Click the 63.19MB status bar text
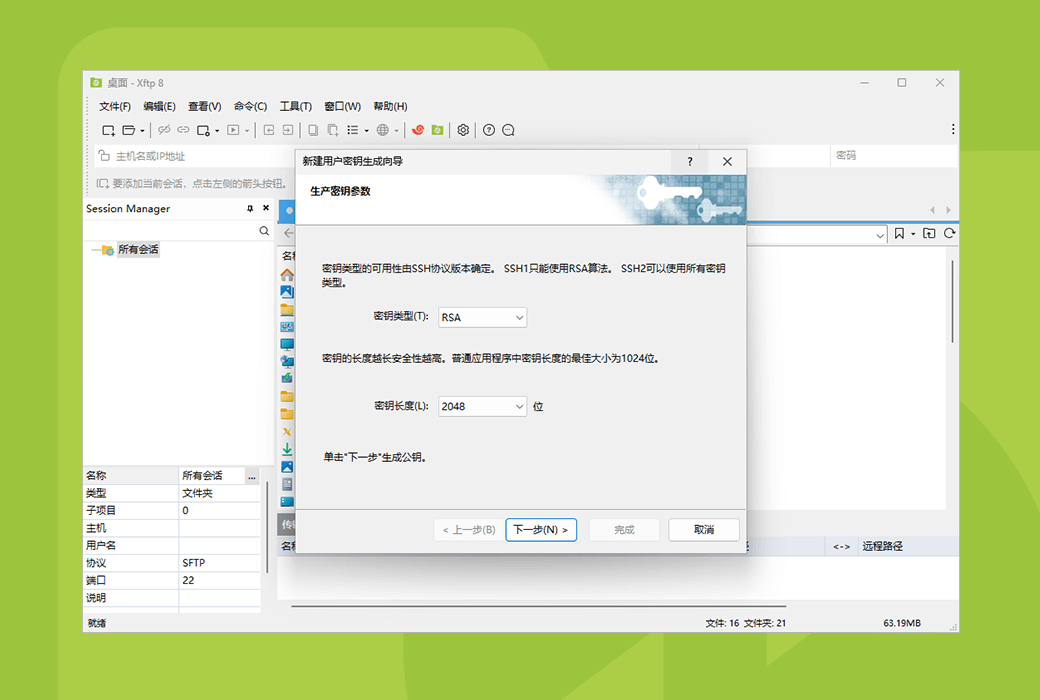1040x700 pixels. (901, 623)
